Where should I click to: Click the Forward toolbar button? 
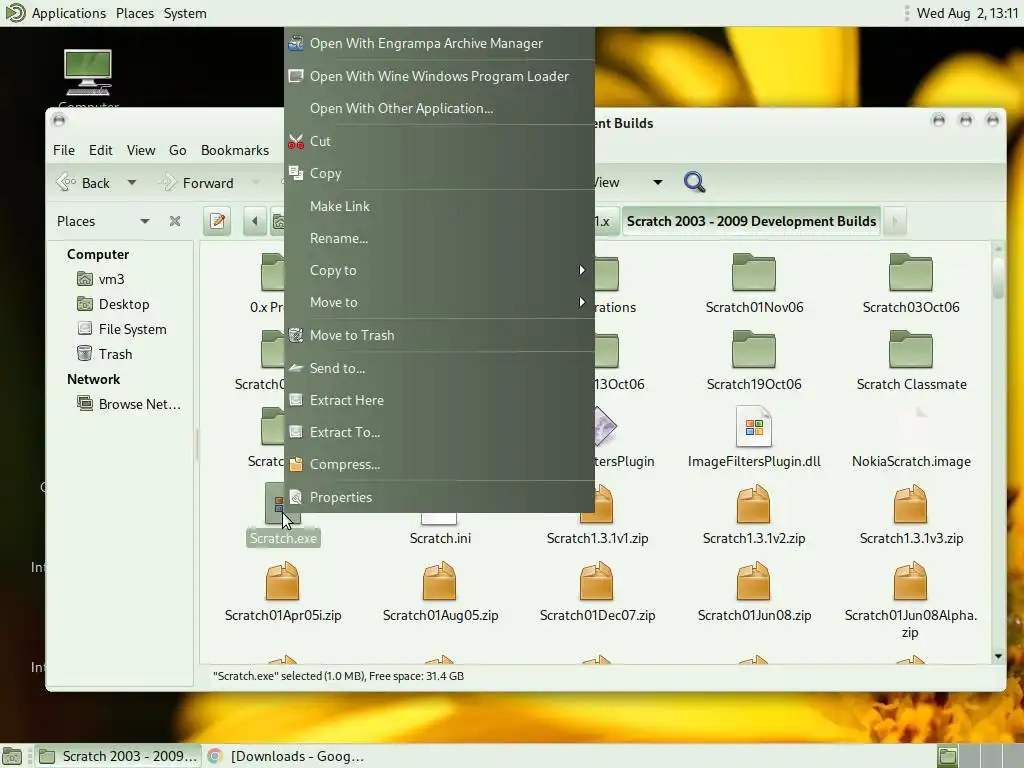tap(197, 183)
